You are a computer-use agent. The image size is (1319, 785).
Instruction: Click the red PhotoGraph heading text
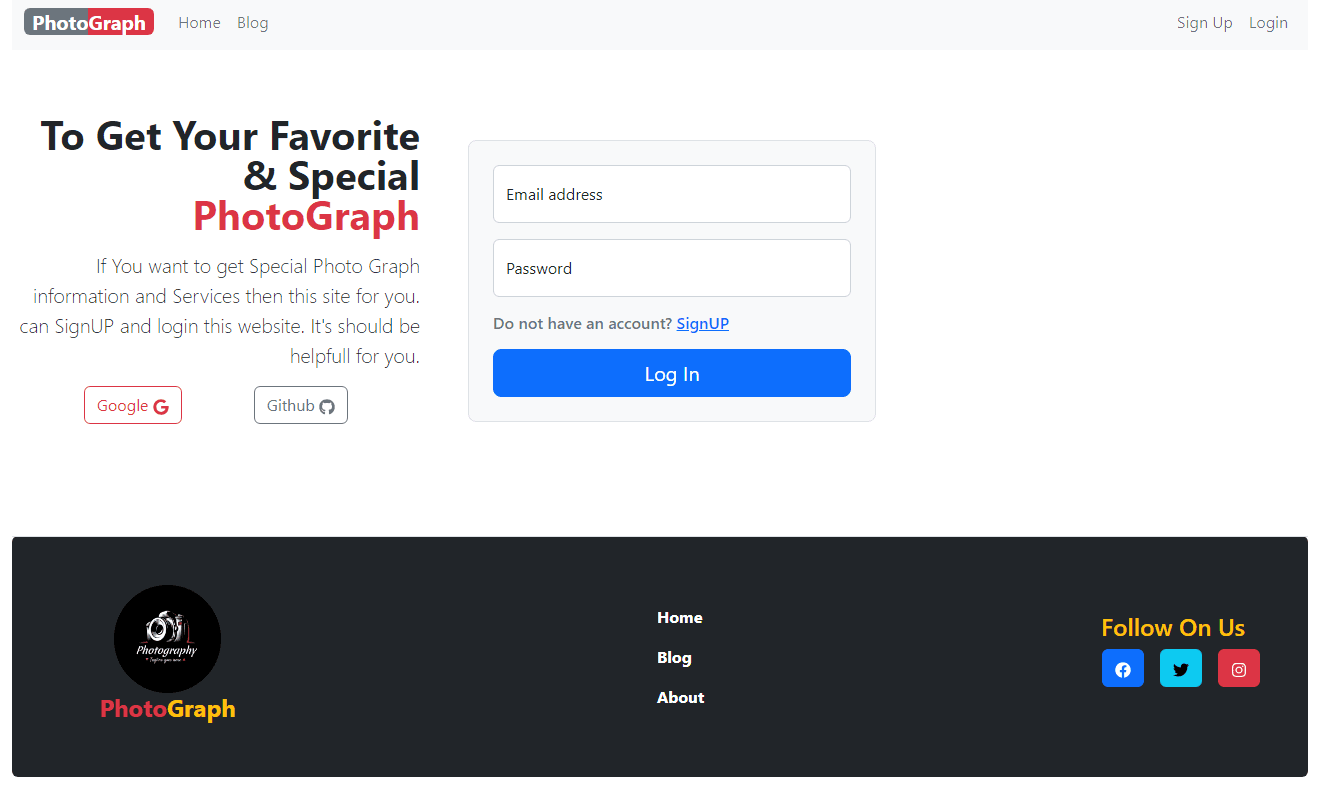pos(306,216)
